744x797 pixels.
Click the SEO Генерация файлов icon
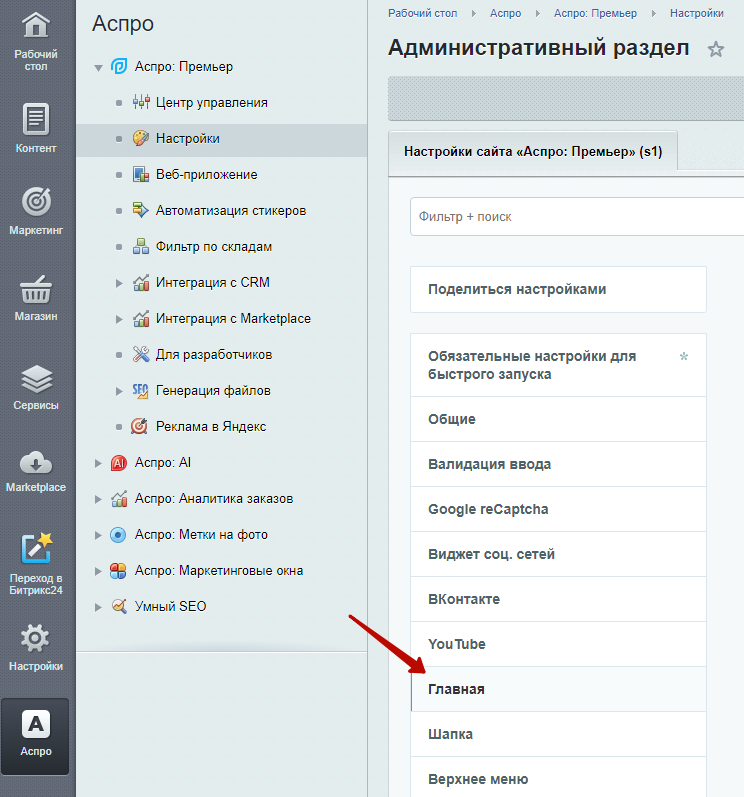click(x=141, y=390)
